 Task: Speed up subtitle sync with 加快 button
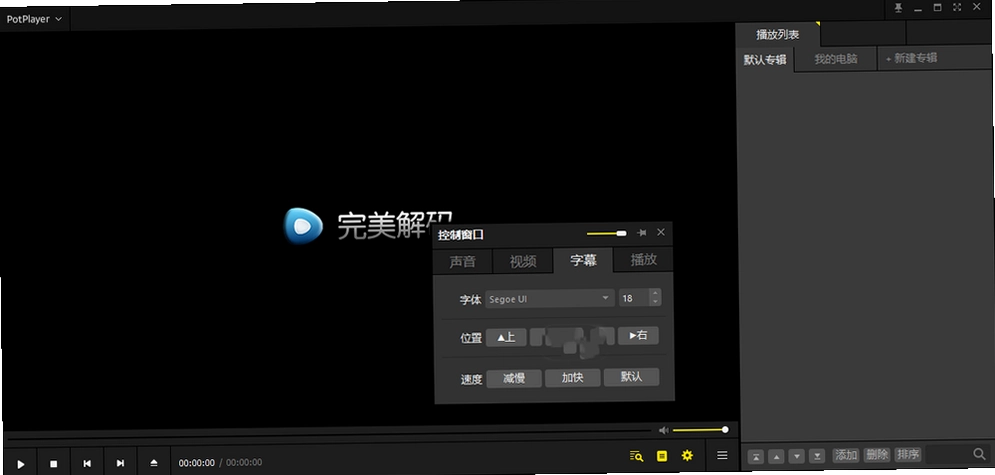click(572, 378)
